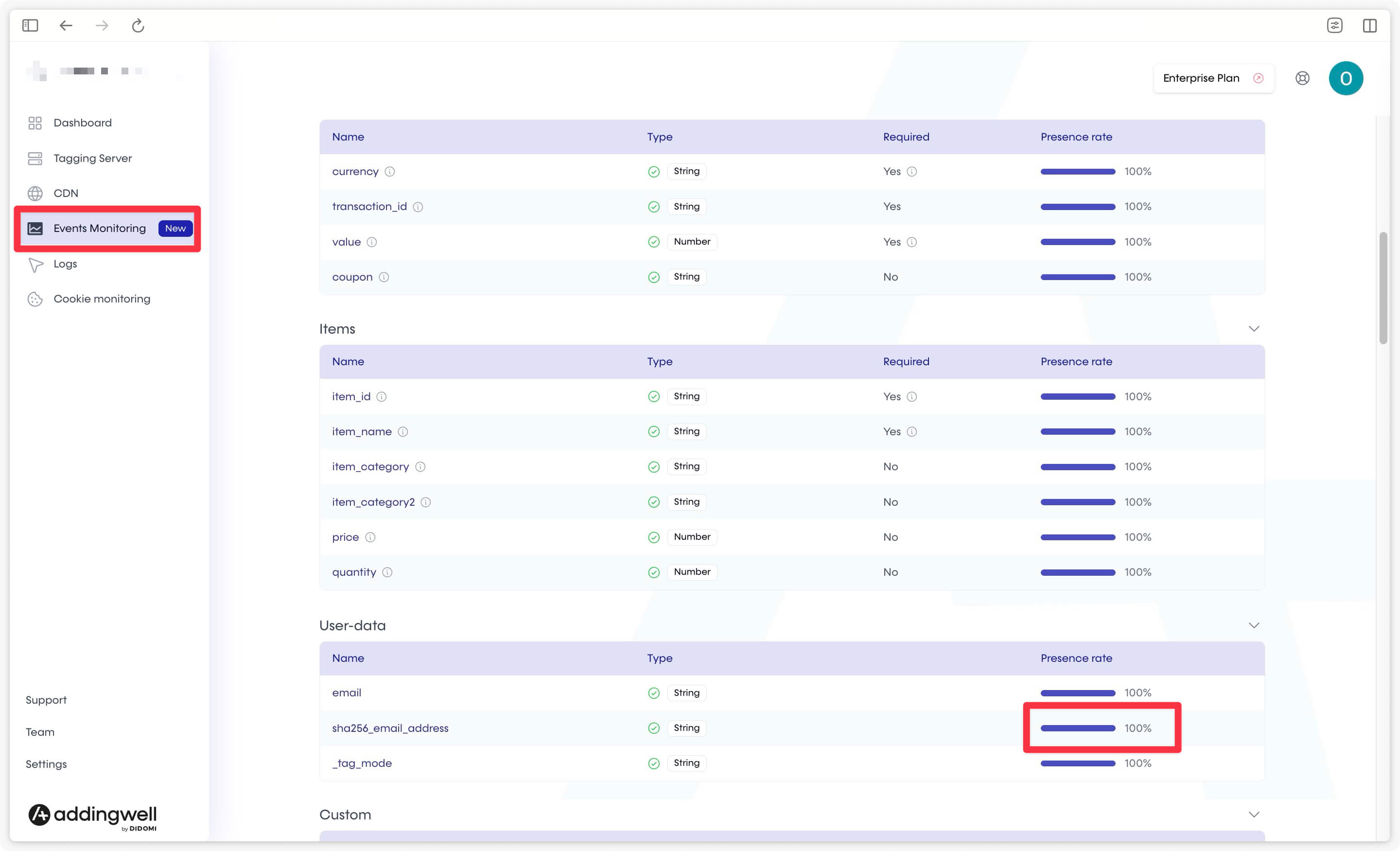Image resolution: width=1400 pixels, height=851 pixels.
Task: Click the New badge on Events Monitoring
Action: 175,229
